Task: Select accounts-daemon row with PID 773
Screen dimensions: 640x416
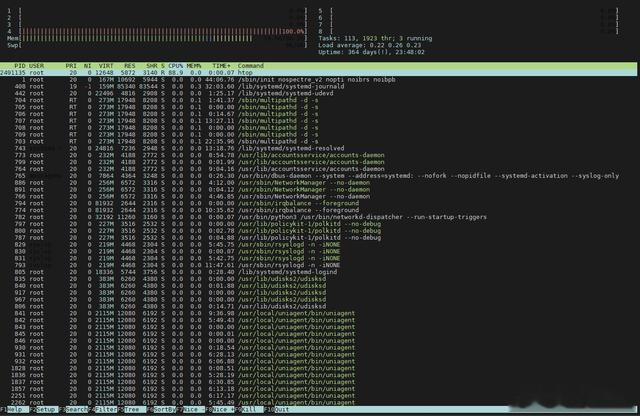Action: point(318,155)
